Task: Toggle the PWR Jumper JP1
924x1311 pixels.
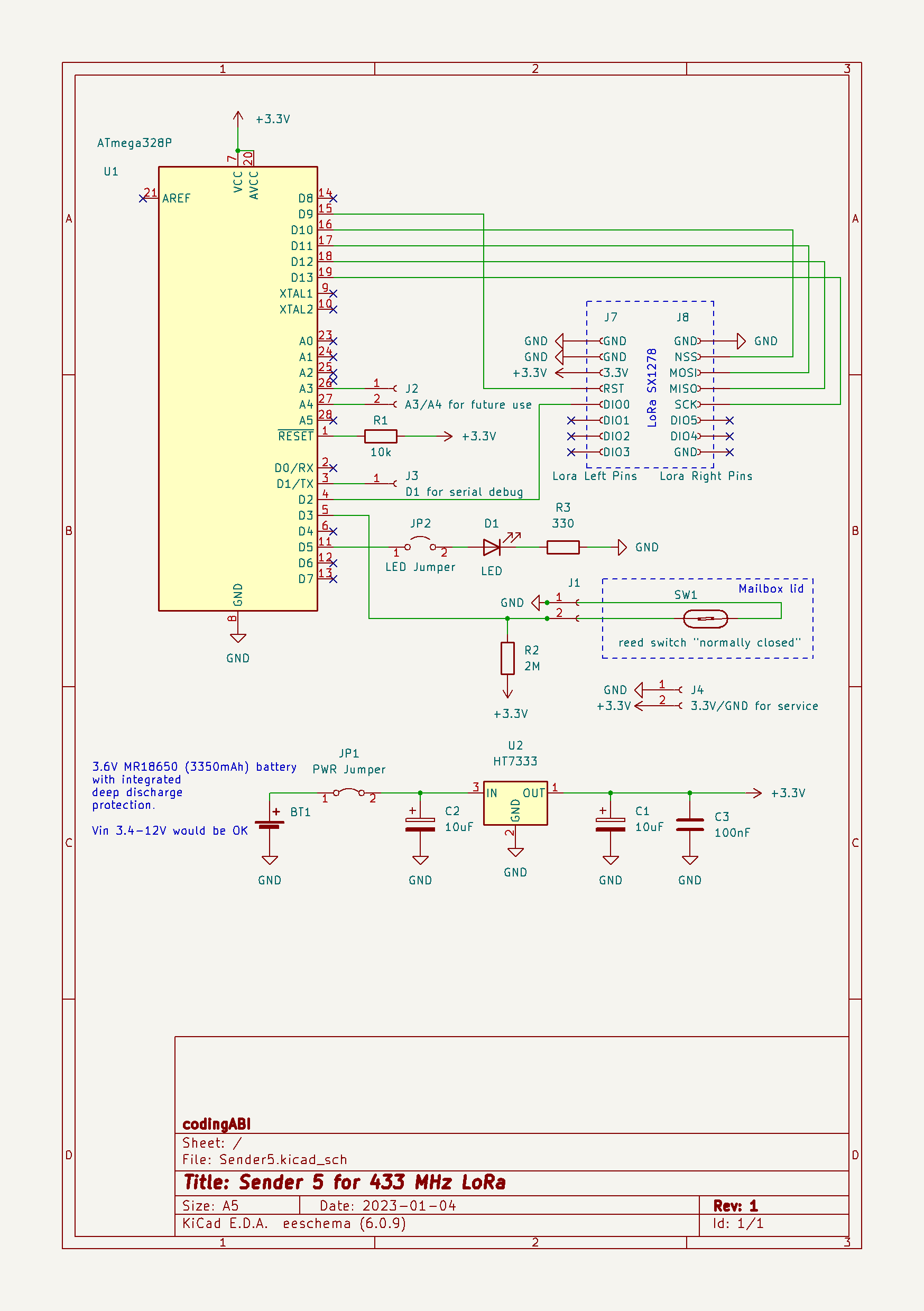Action: (350, 792)
